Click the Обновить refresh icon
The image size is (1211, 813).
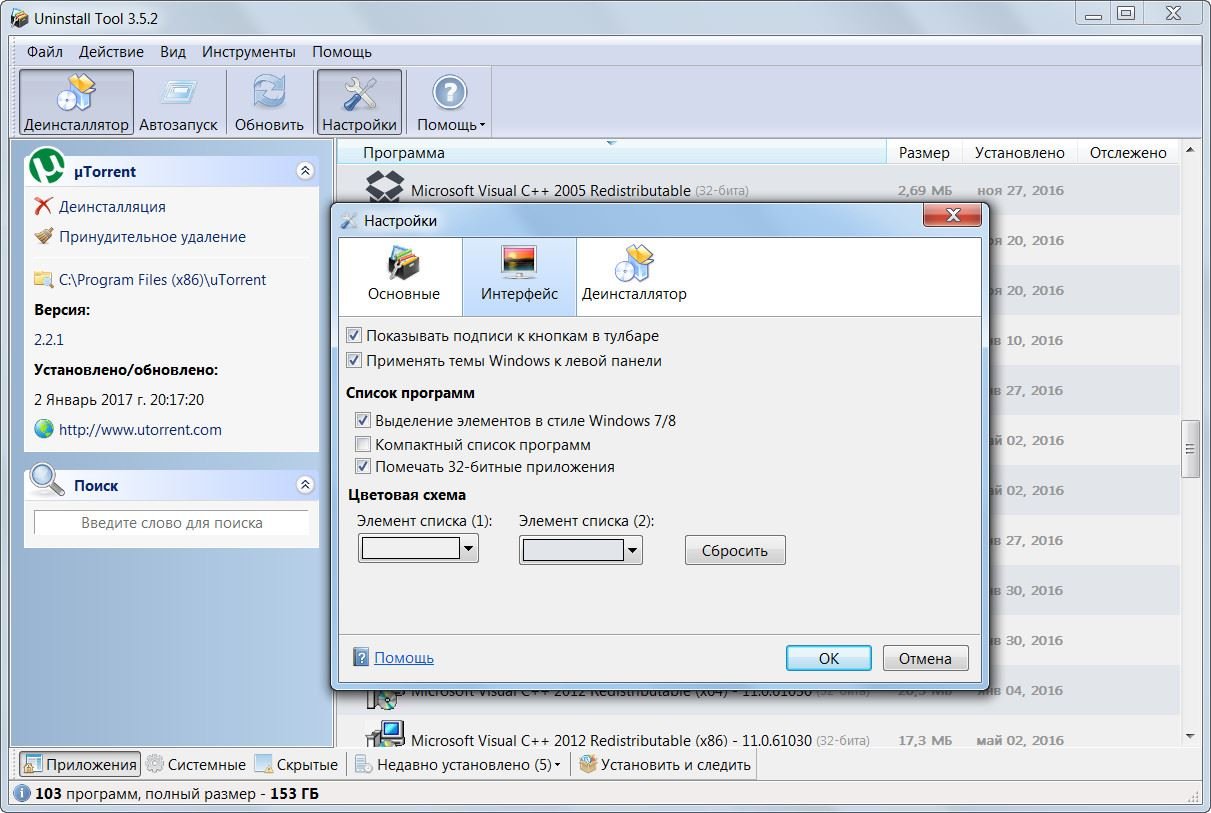(269, 94)
